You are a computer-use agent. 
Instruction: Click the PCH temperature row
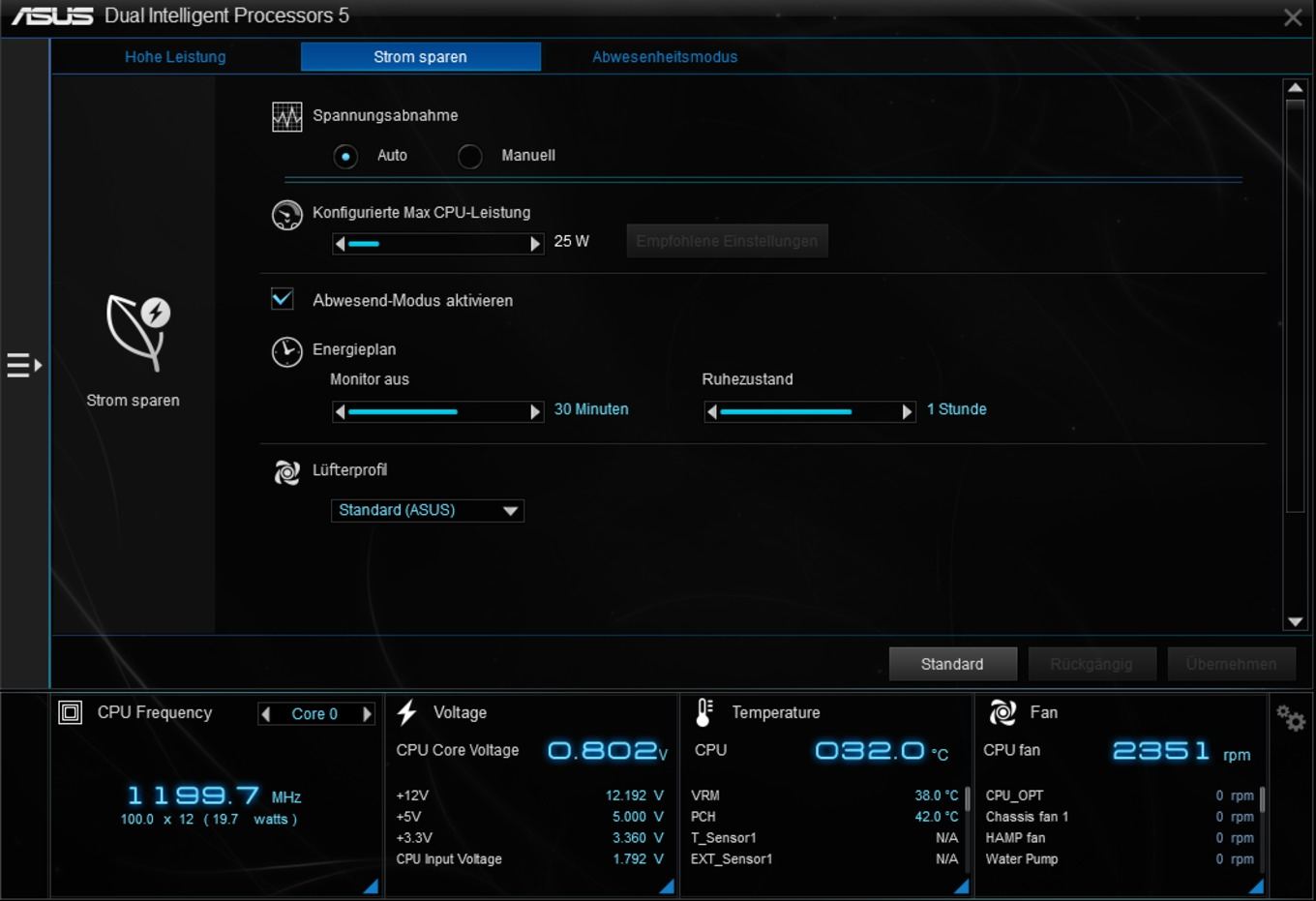click(824, 817)
